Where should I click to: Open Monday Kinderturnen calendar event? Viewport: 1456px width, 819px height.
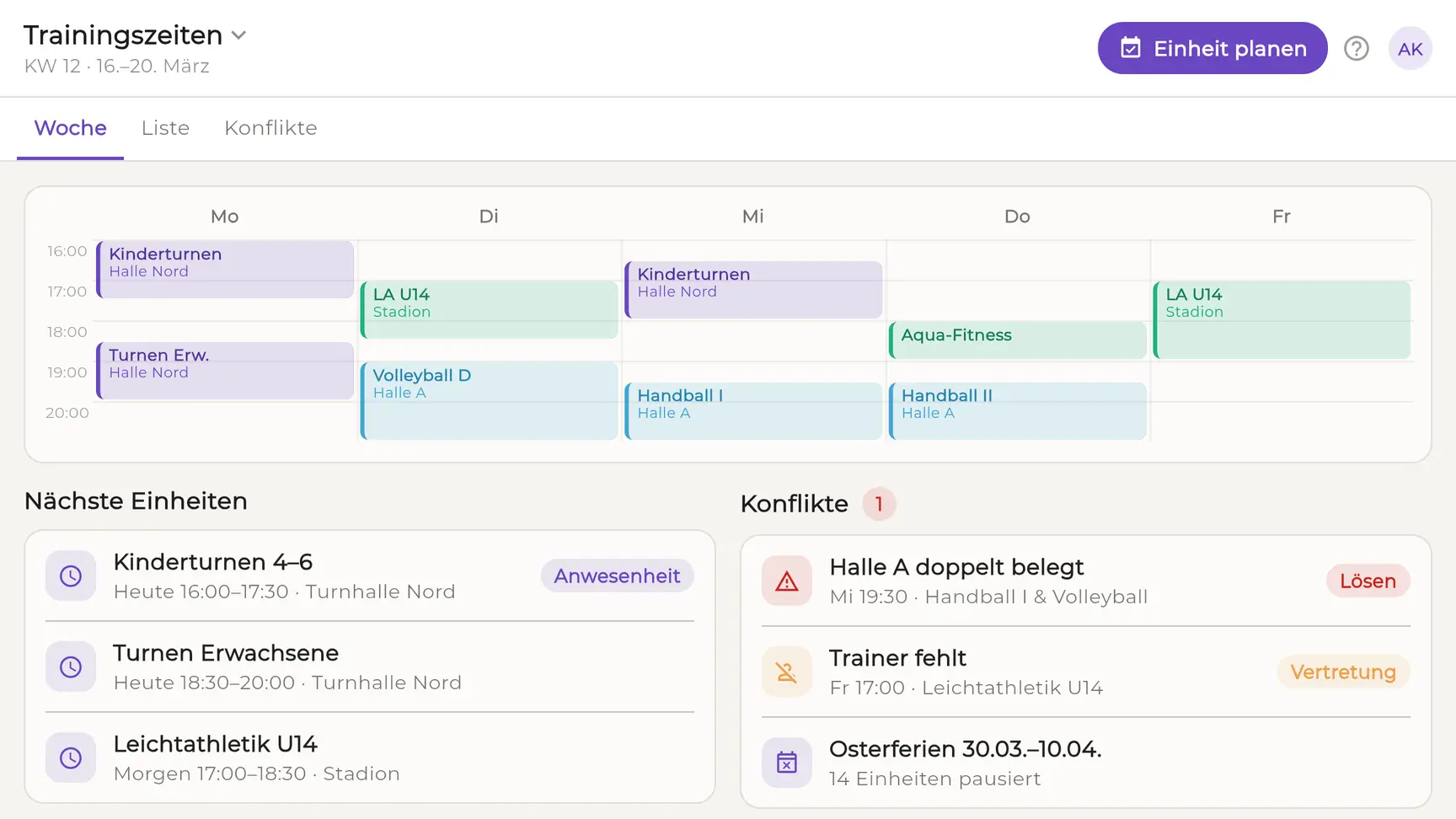pos(225,270)
